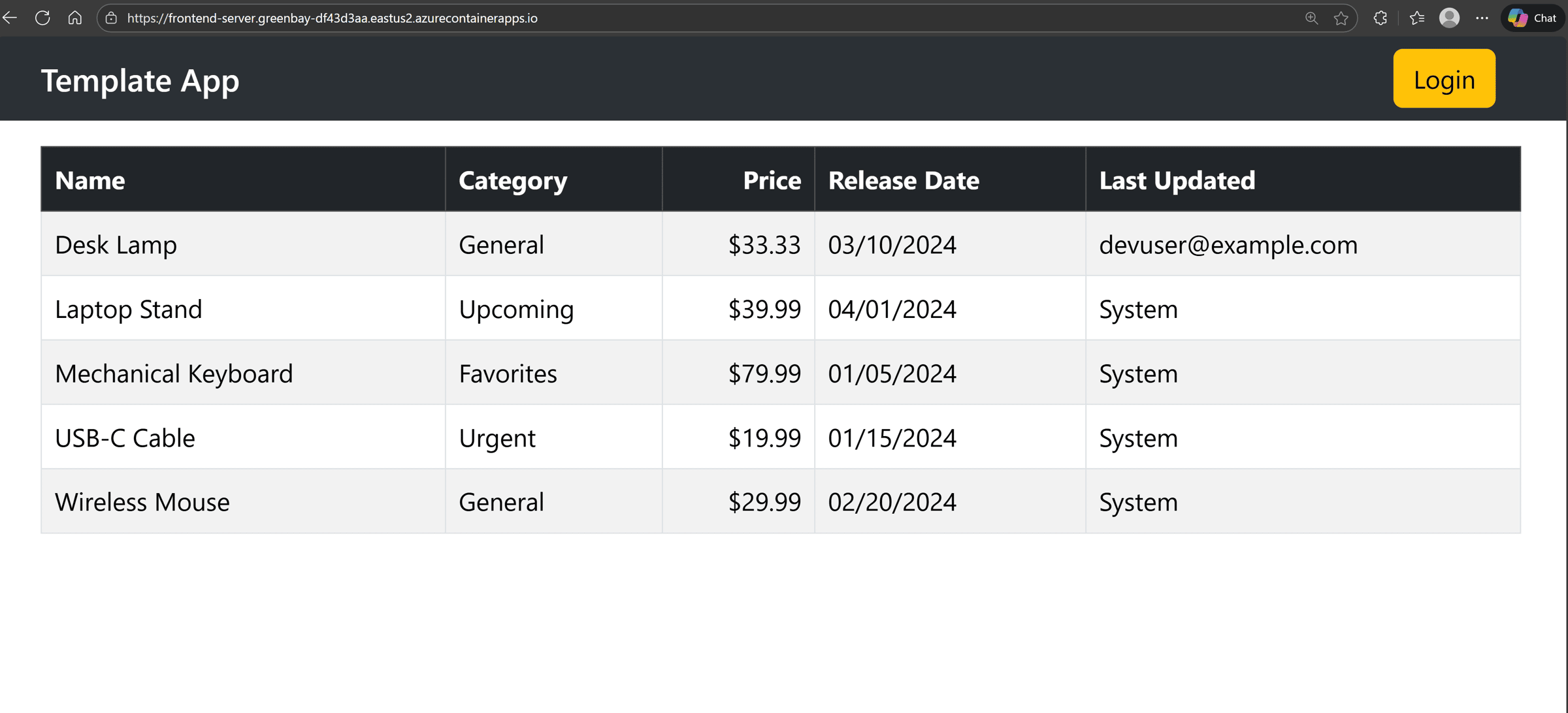
Task: Bookmark page with the star icon
Action: (x=1341, y=18)
